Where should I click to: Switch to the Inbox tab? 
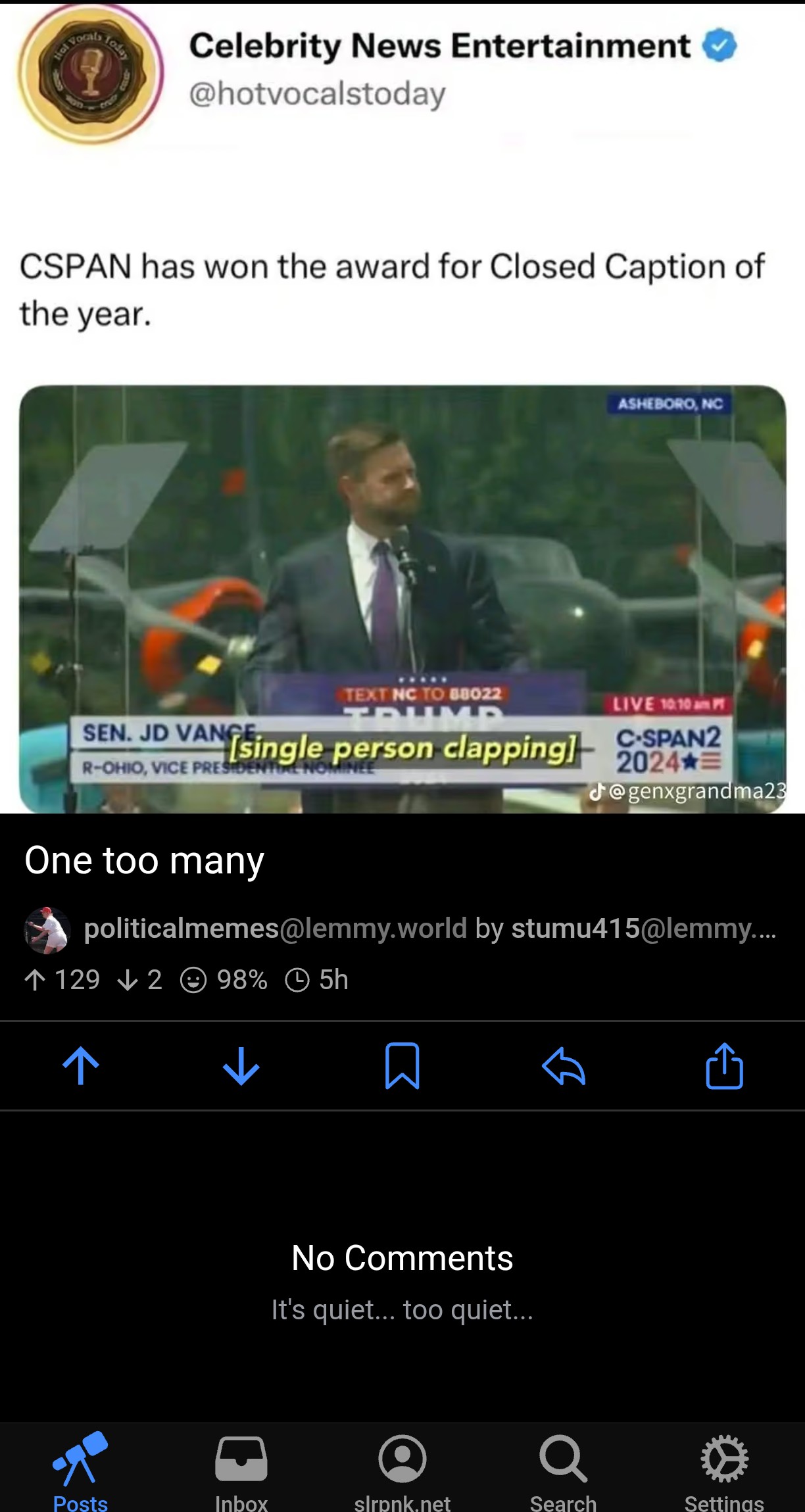point(241,1472)
